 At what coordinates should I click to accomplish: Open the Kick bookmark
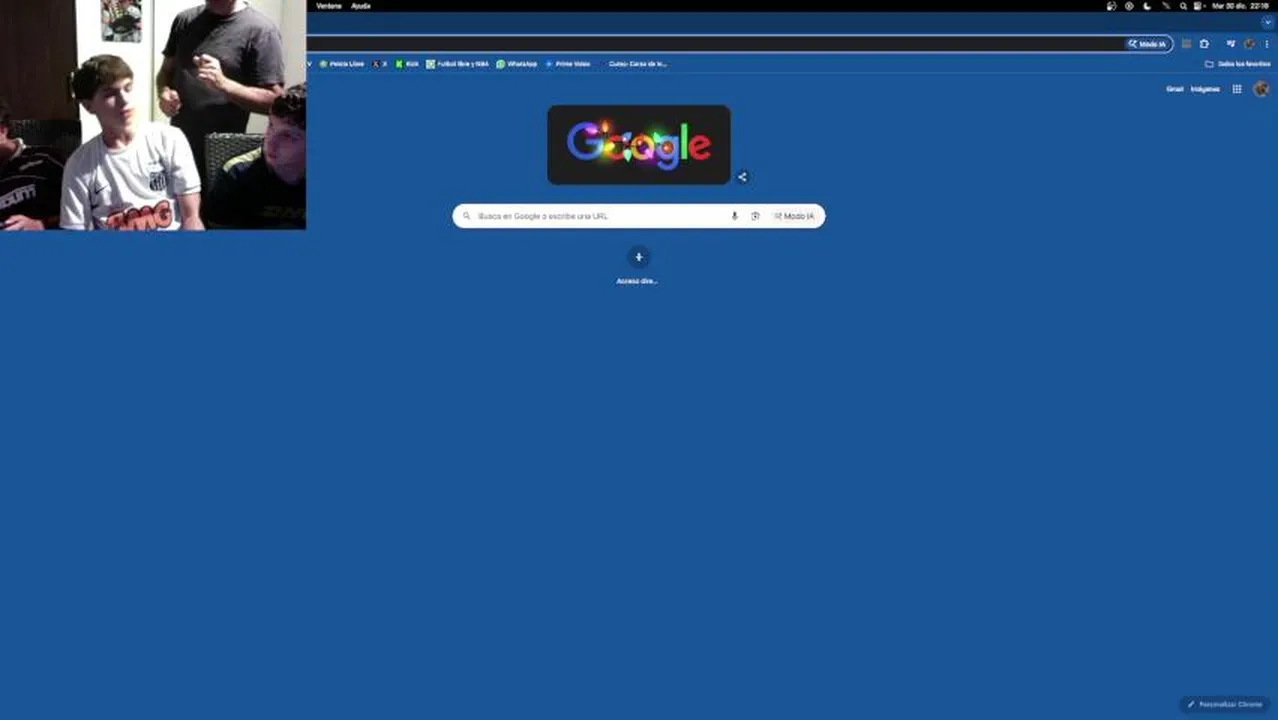(407, 64)
